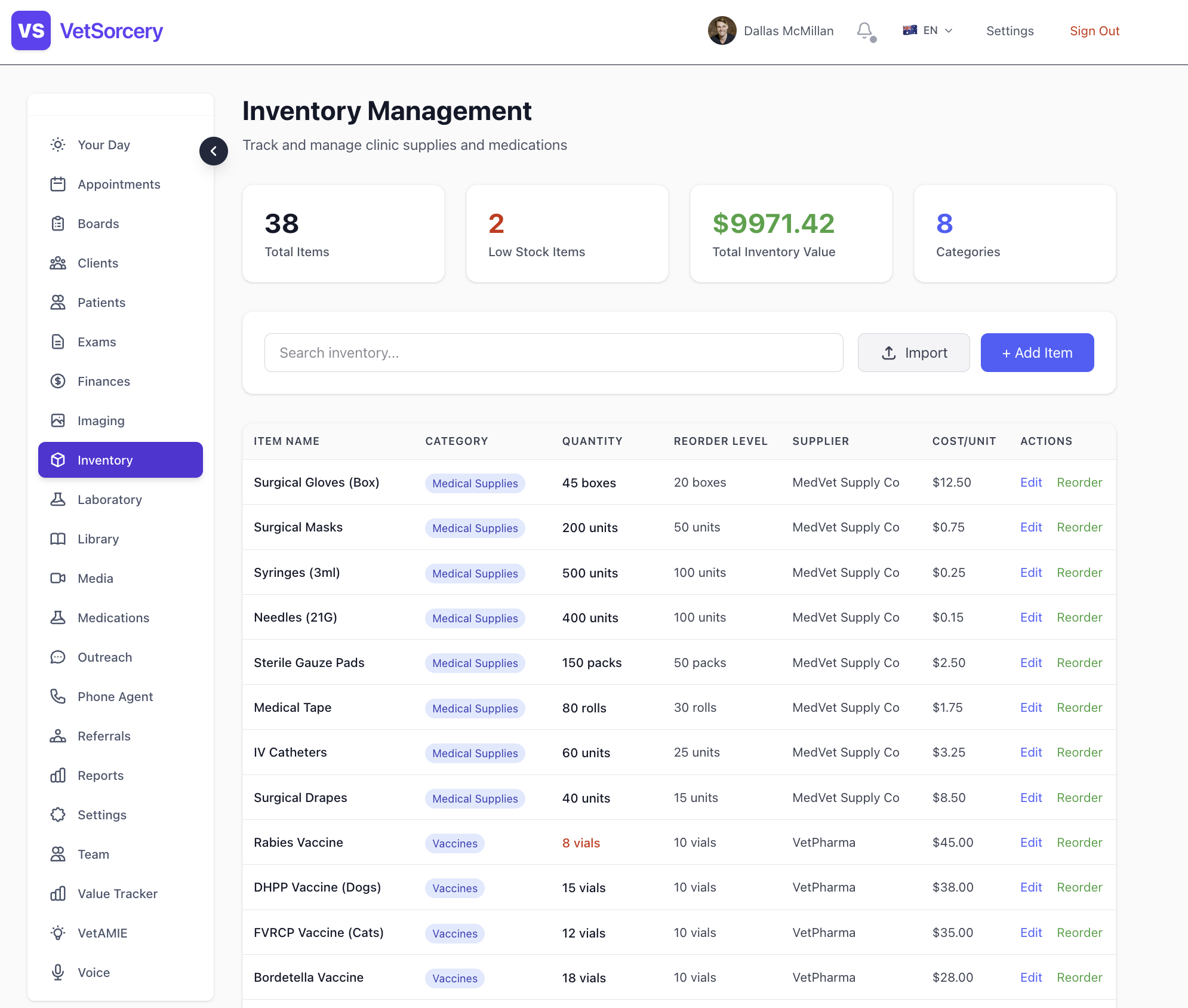Click Sign Out link

(1094, 30)
